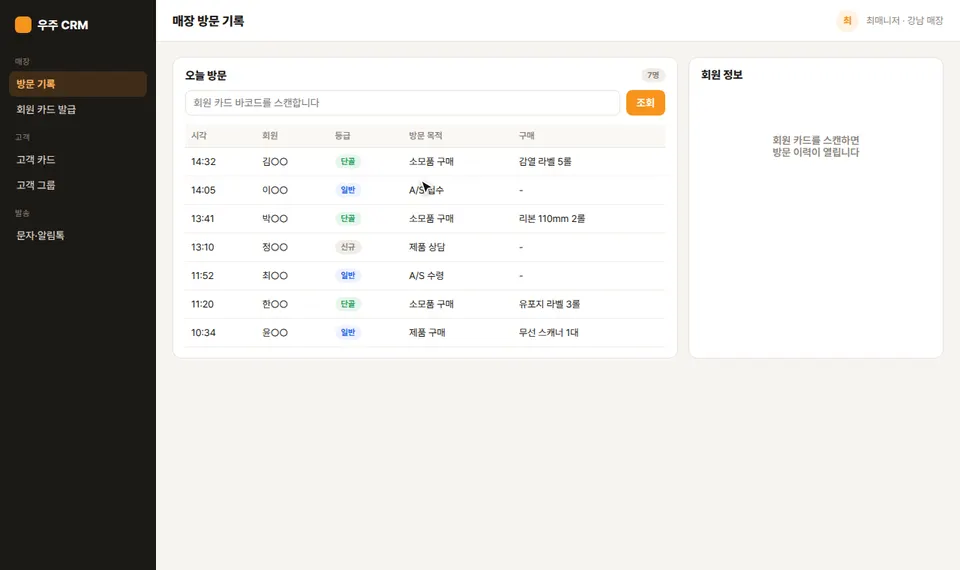The width and height of the screenshot is (960, 570).
Task: Click the 일반 badge in the 14:05 row
Action: click(x=348, y=190)
